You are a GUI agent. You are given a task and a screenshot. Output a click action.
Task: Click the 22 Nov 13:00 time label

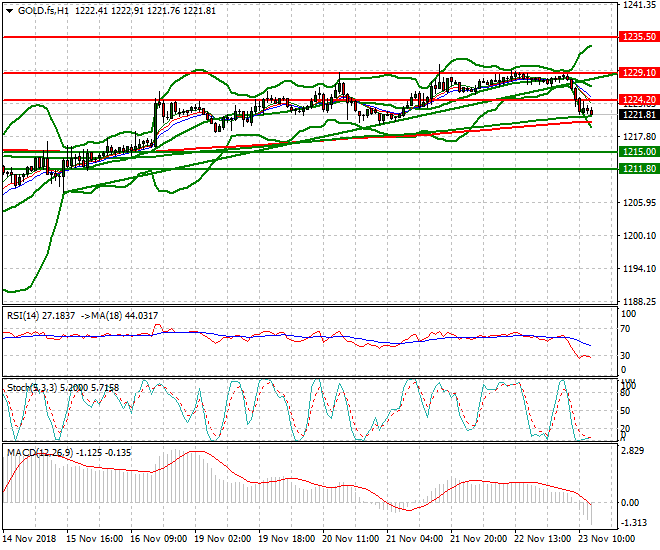(543, 539)
